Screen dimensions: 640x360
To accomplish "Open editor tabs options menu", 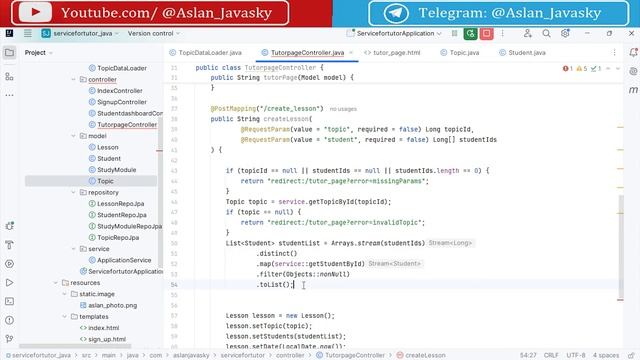I will pyautogui.click(x=614, y=53).
